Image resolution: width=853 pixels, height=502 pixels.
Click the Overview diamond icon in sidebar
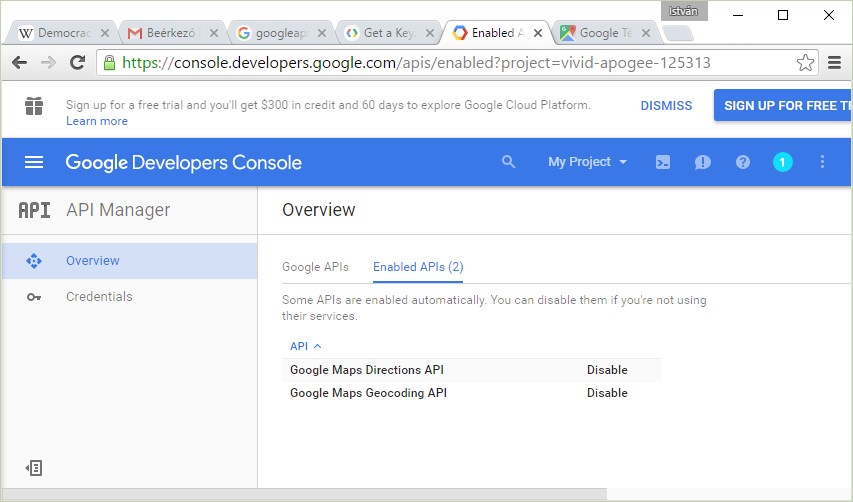pos(34,261)
